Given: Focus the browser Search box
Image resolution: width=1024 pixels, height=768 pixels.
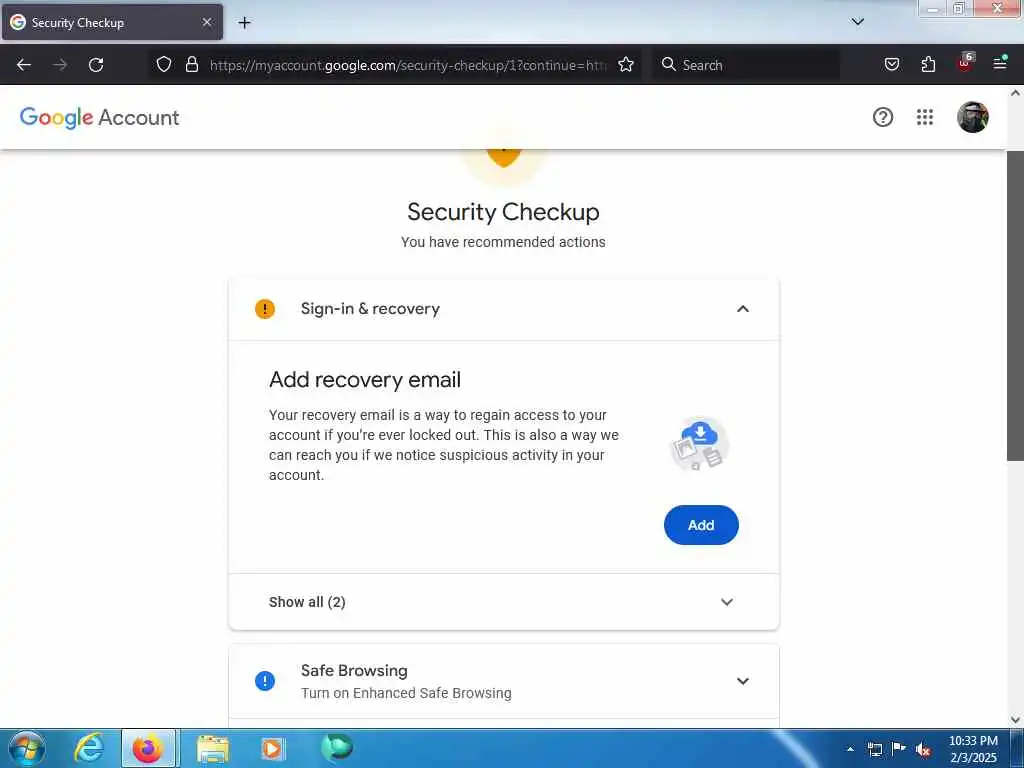Looking at the screenshot, I should 746,65.
